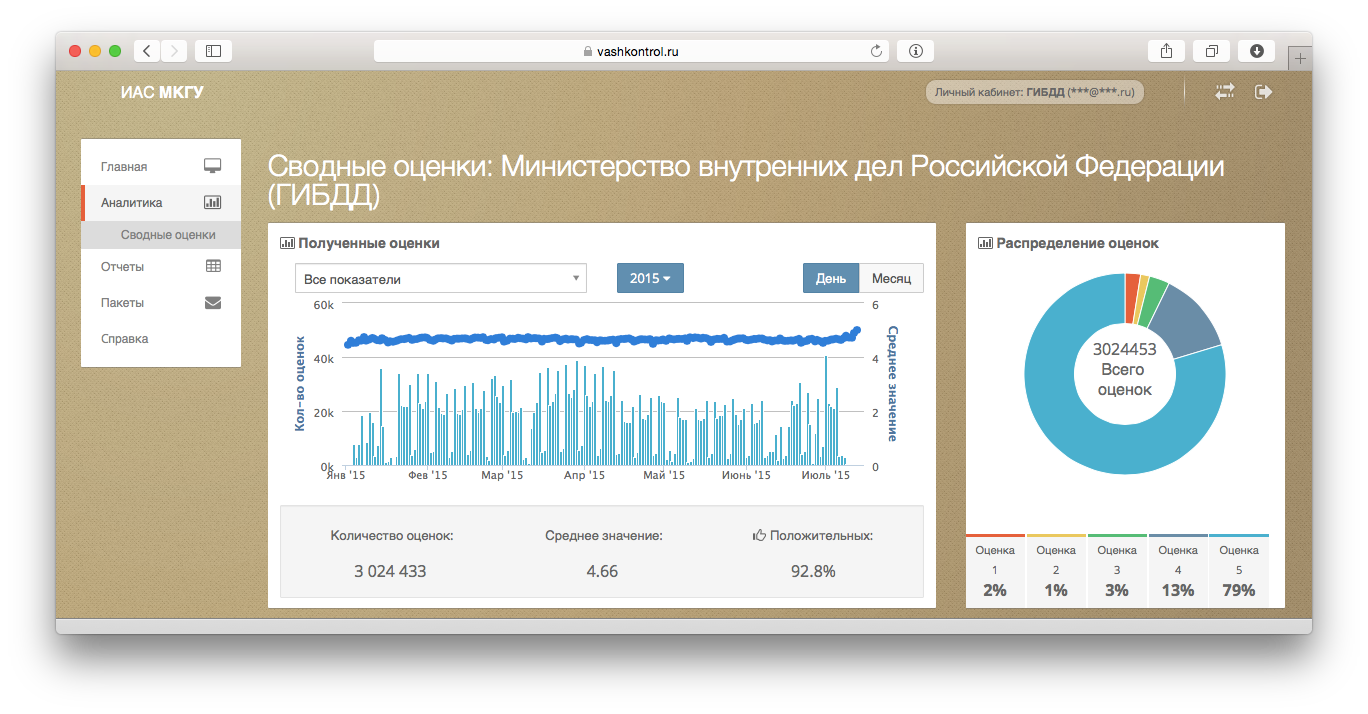The width and height of the screenshot is (1368, 714).
Task: Open Safari's downloads list button
Action: point(1256,50)
